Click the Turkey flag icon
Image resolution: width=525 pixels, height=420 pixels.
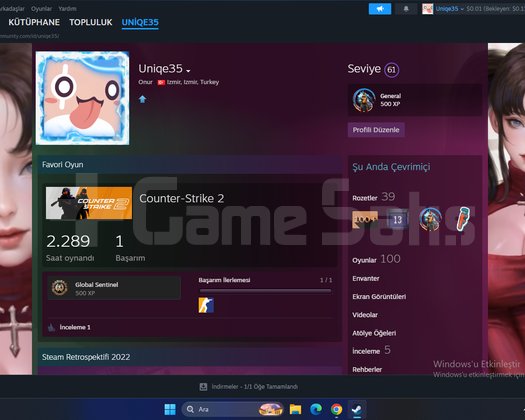[x=161, y=82]
